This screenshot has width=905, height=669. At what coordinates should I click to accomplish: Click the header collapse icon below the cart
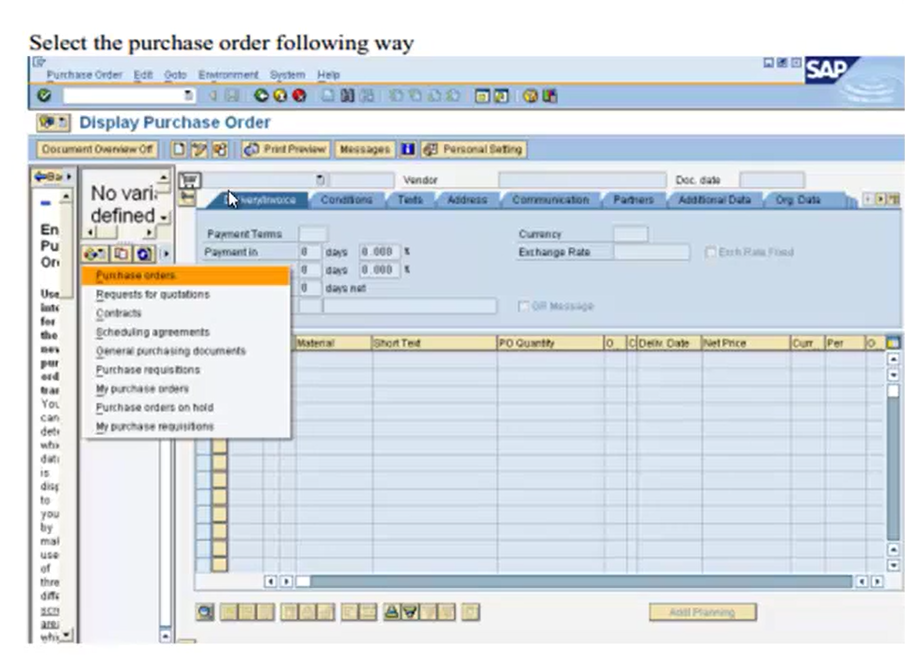click(x=188, y=198)
